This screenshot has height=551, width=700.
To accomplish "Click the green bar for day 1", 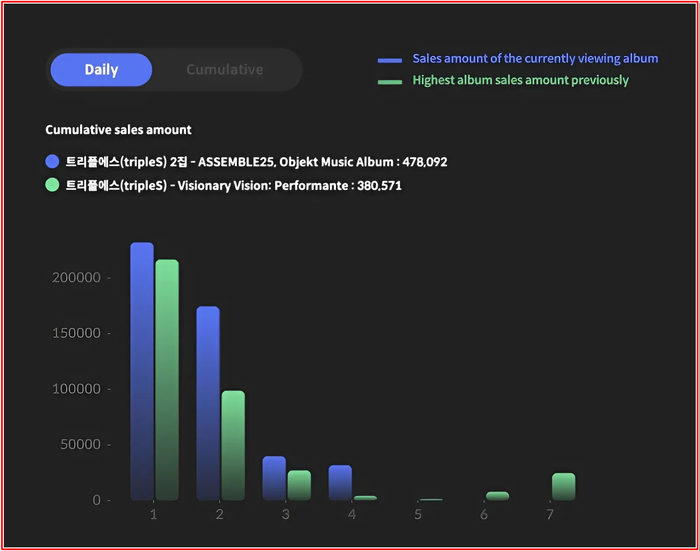I will coord(167,380).
